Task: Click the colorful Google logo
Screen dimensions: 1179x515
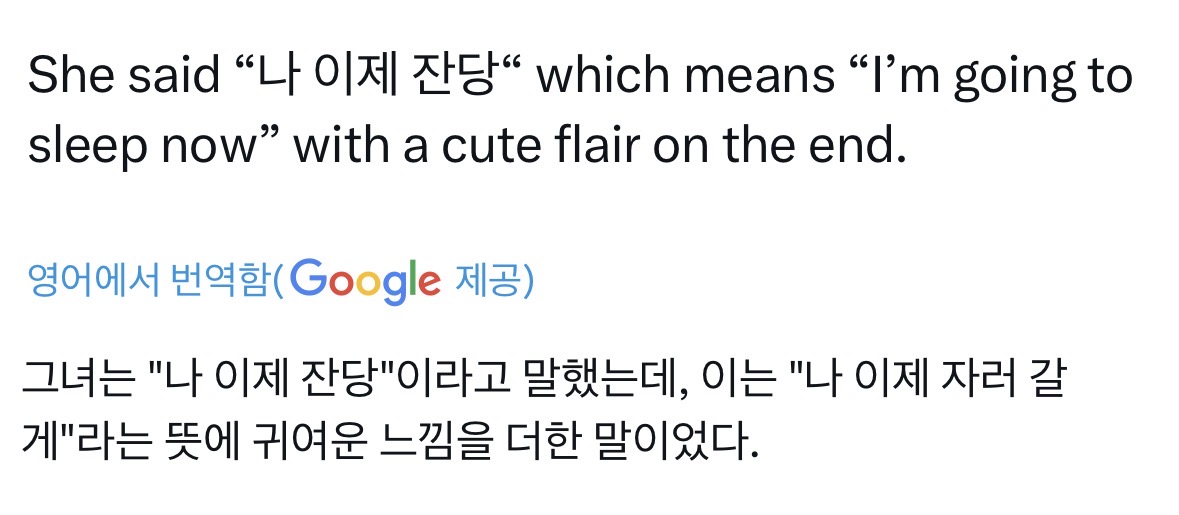Action: click(x=367, y=281)
